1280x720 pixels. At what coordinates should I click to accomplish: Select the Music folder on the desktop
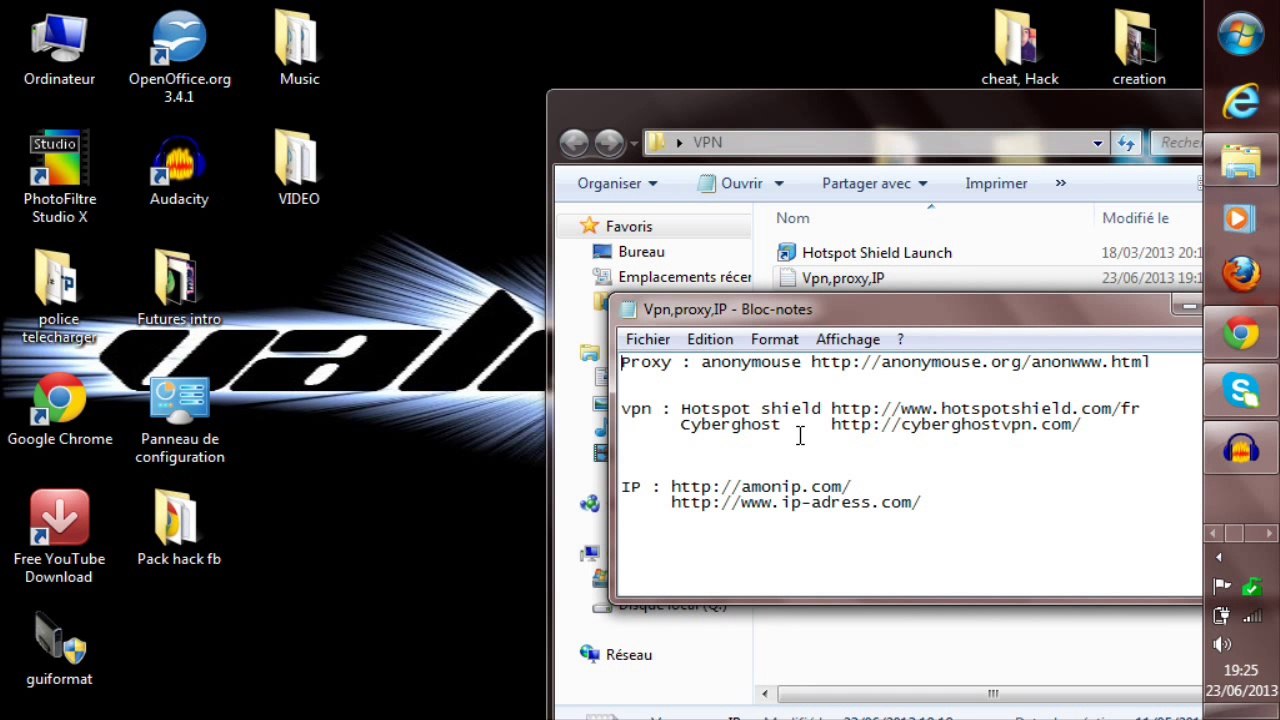(299, 50)
